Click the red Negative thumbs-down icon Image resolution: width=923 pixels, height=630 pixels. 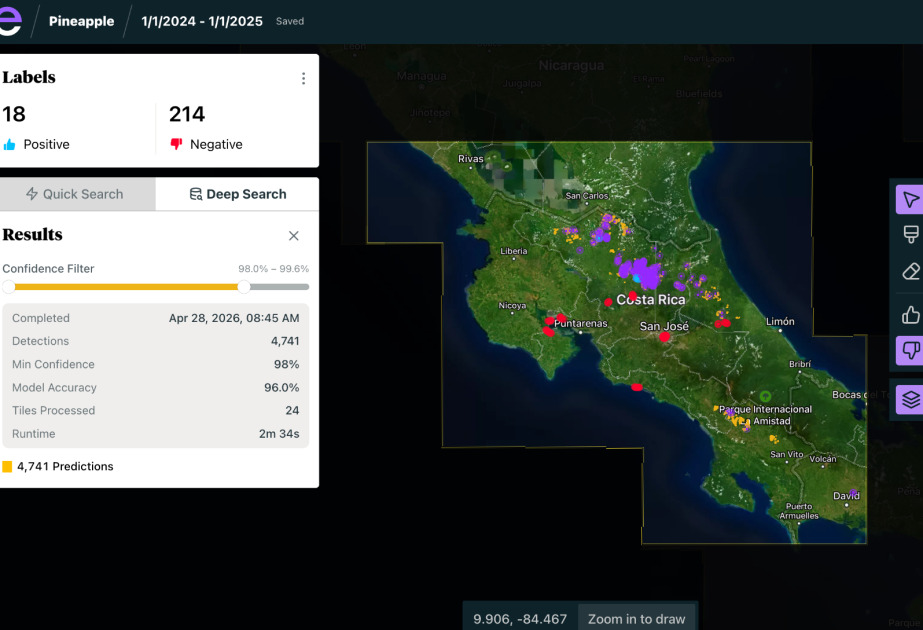click(177, 145)
